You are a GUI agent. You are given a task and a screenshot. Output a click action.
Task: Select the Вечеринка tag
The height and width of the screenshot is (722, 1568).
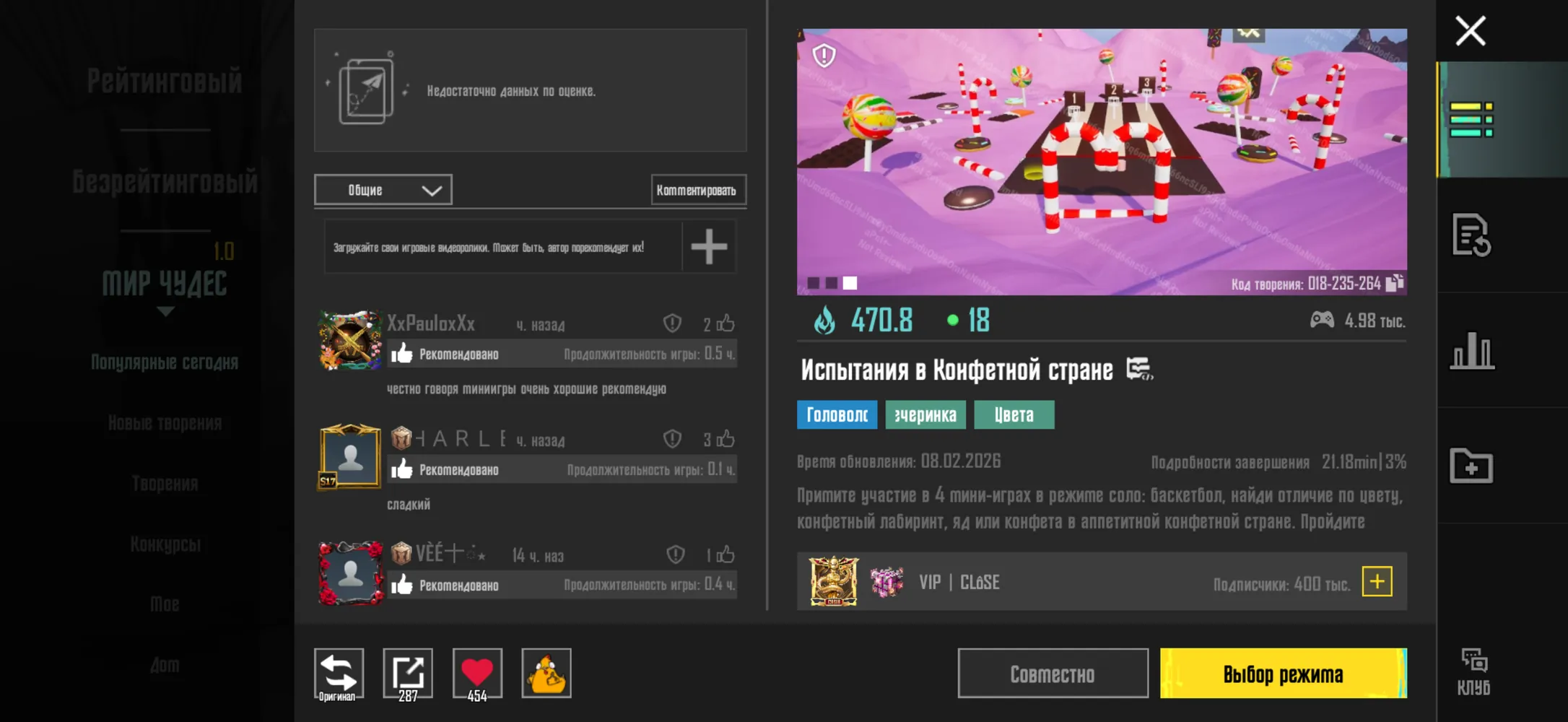[925, 415]
